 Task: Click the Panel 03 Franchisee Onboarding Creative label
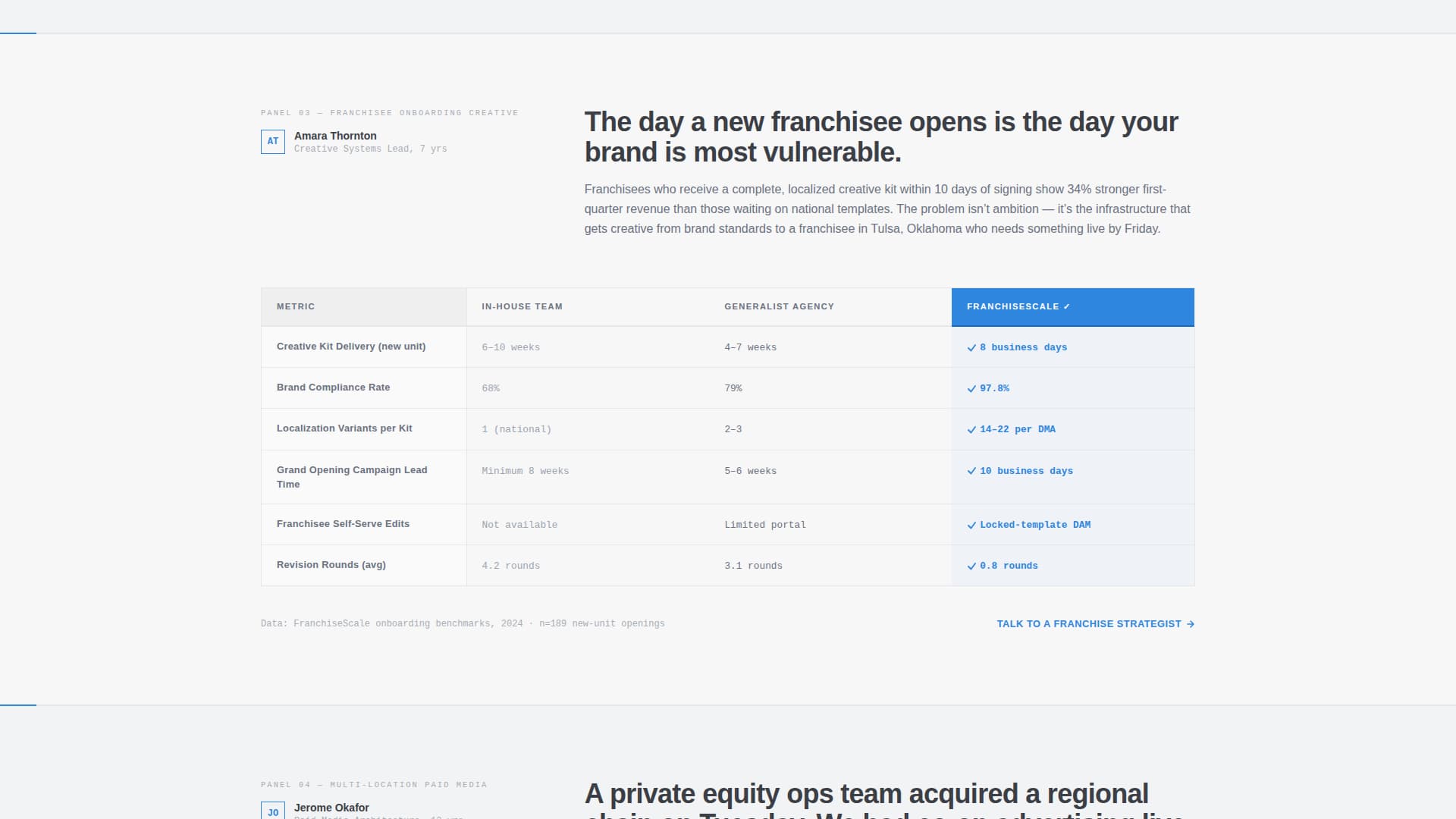390,113
